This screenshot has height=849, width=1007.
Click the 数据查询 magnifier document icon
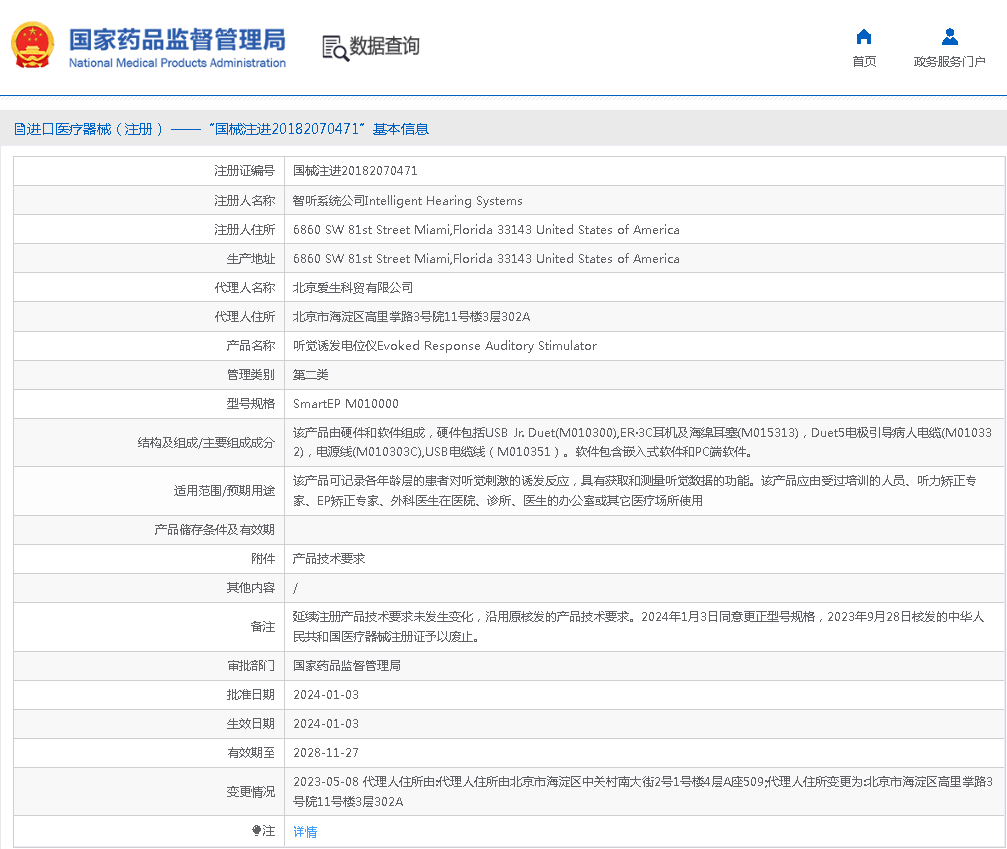coord(335,47)
